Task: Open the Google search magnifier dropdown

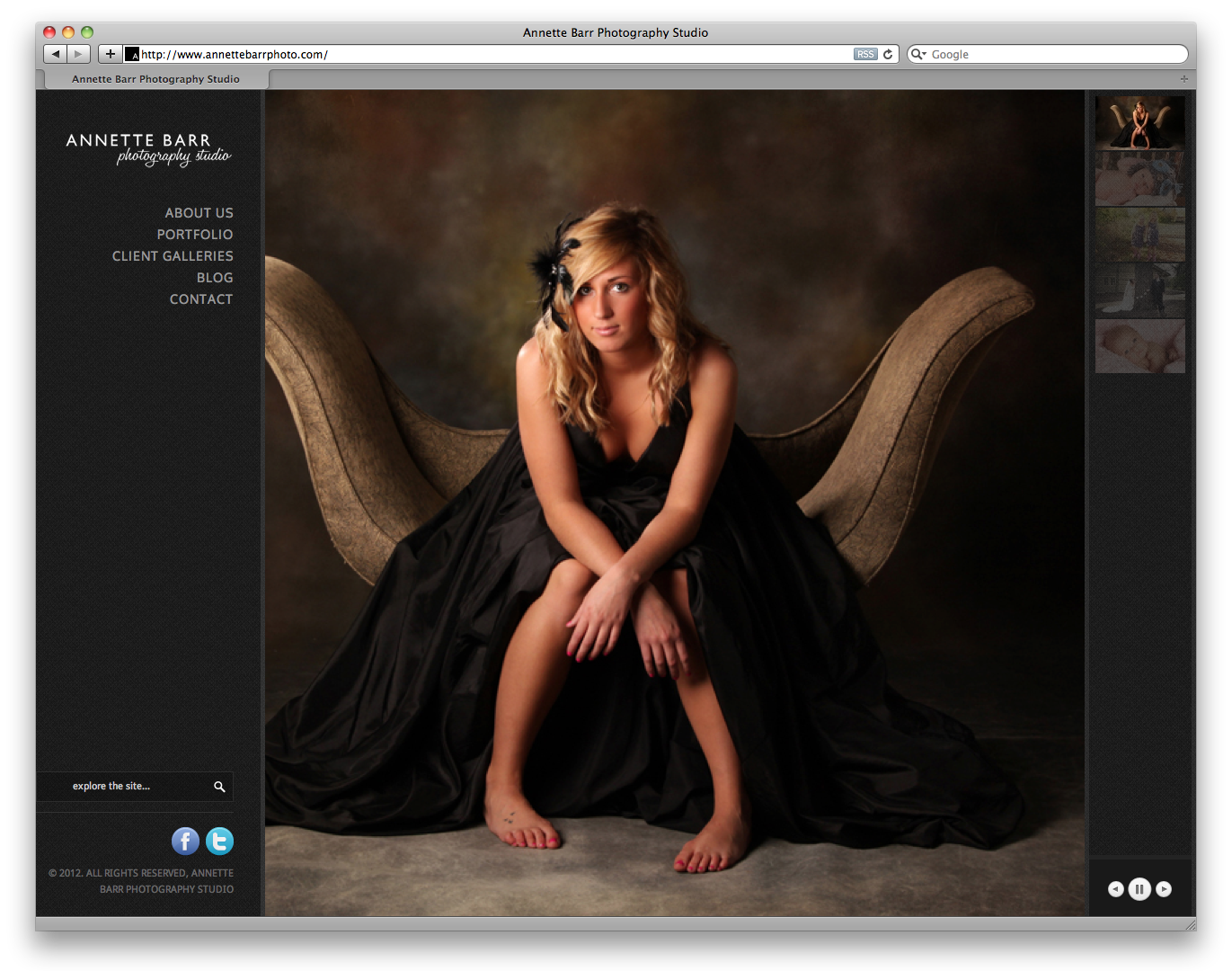Action: [x=918, y=54]
